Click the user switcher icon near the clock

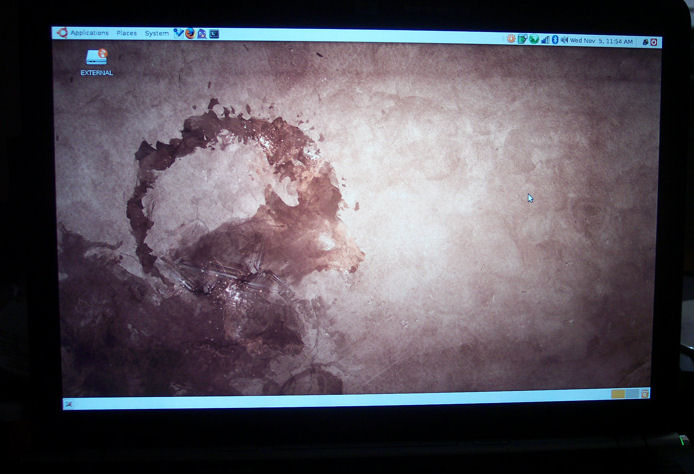[x=645, y=42]
